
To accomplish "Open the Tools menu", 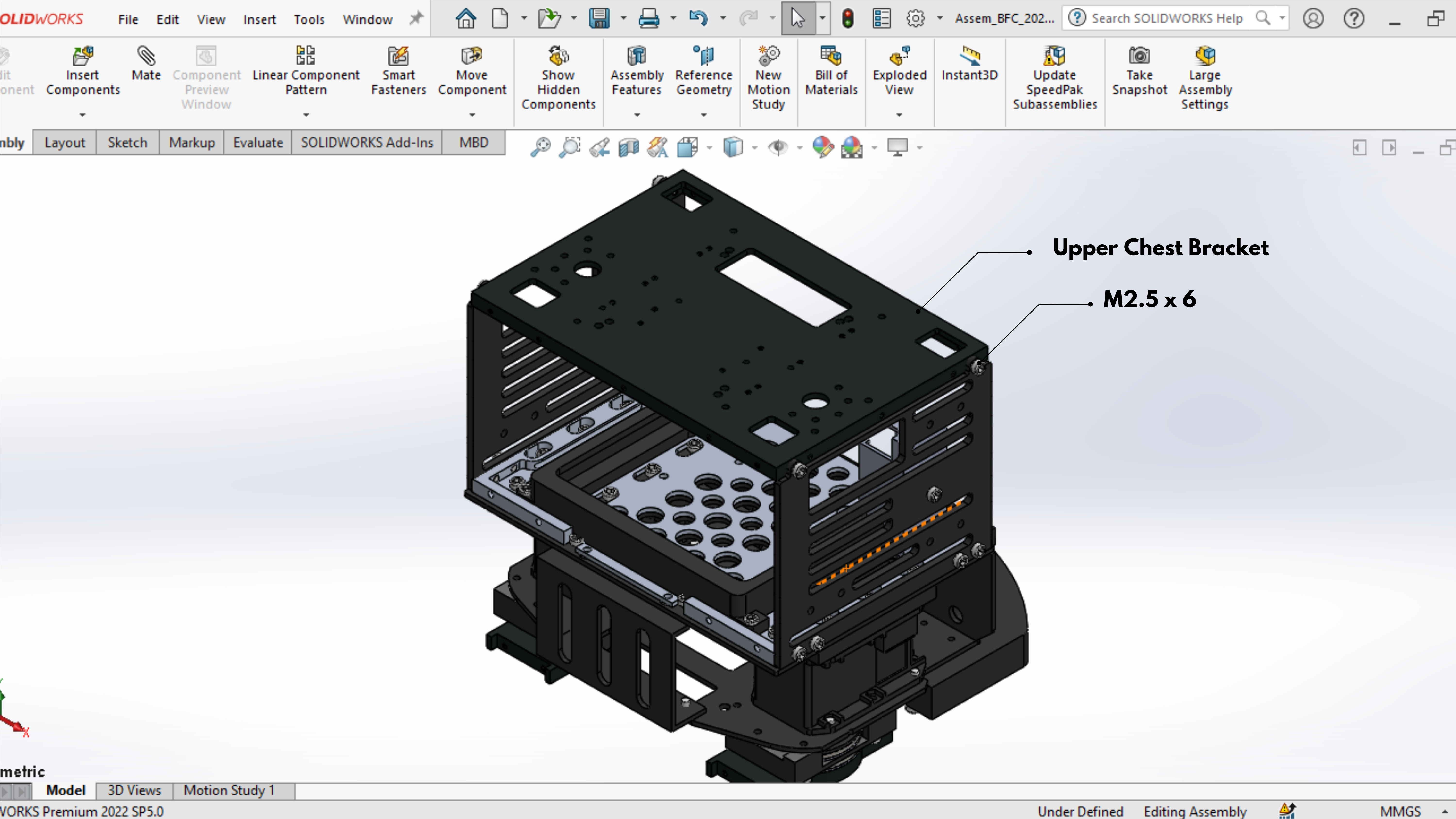I will pos(309,19).
